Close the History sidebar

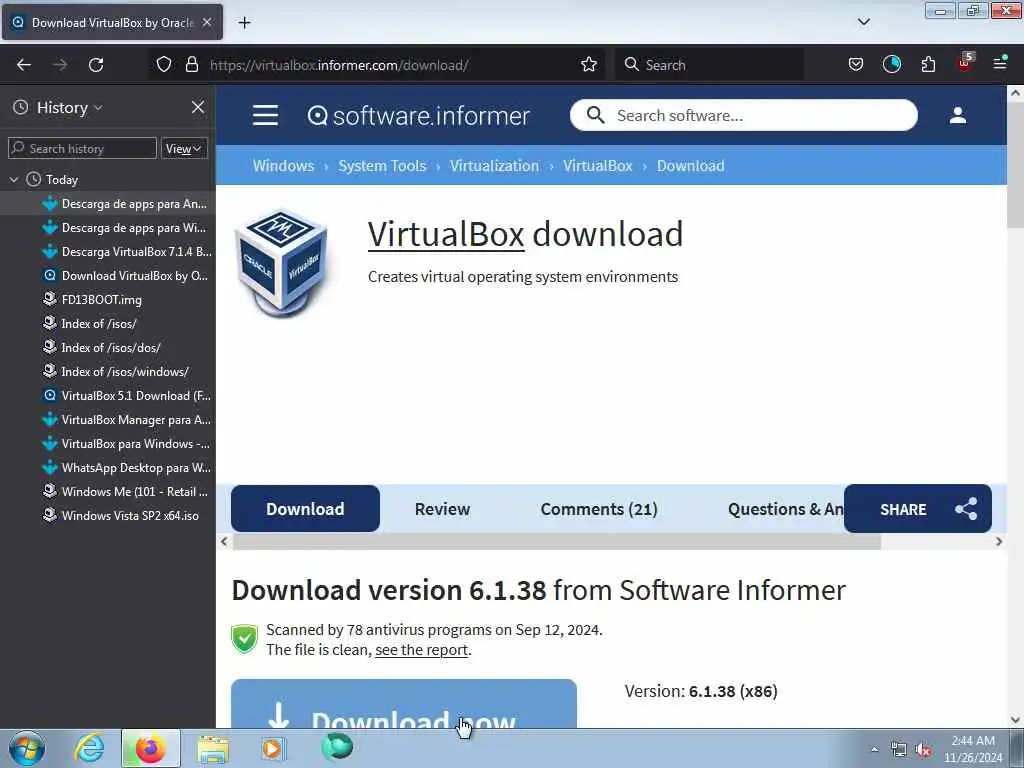click(x=198, y=107)
